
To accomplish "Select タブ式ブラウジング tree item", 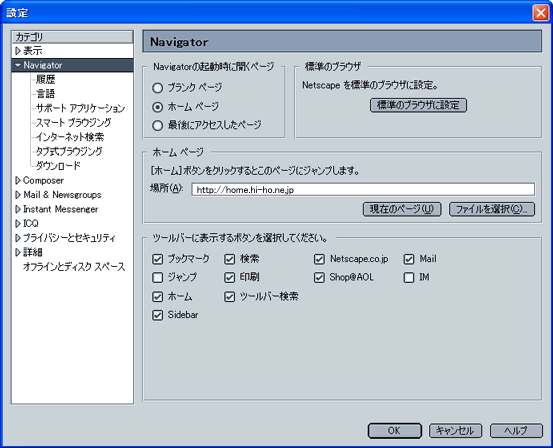I will 69,151.
